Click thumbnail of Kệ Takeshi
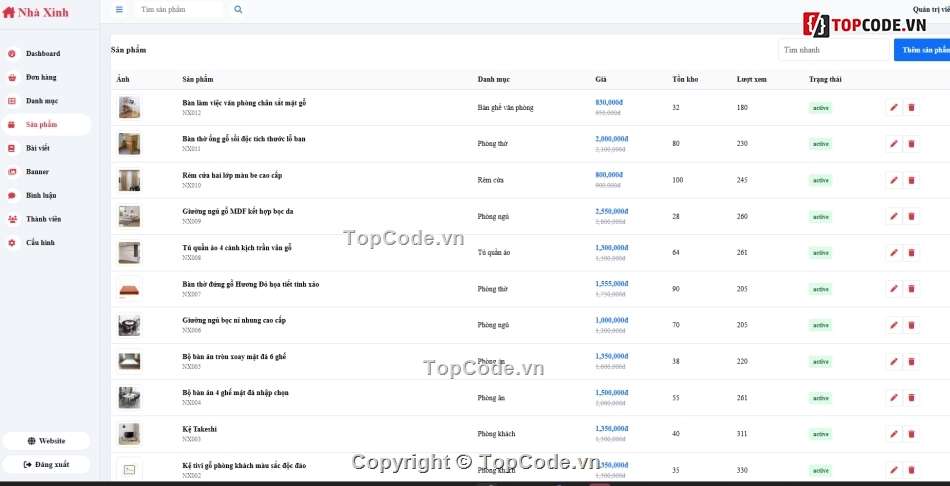 (130, 434)
